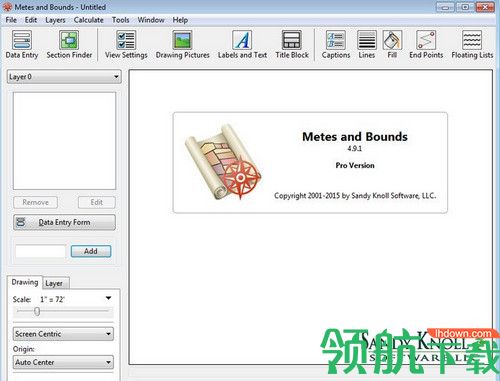Click the Remove button
Viewport: 500px width, 381px height.
click(35, 202)
